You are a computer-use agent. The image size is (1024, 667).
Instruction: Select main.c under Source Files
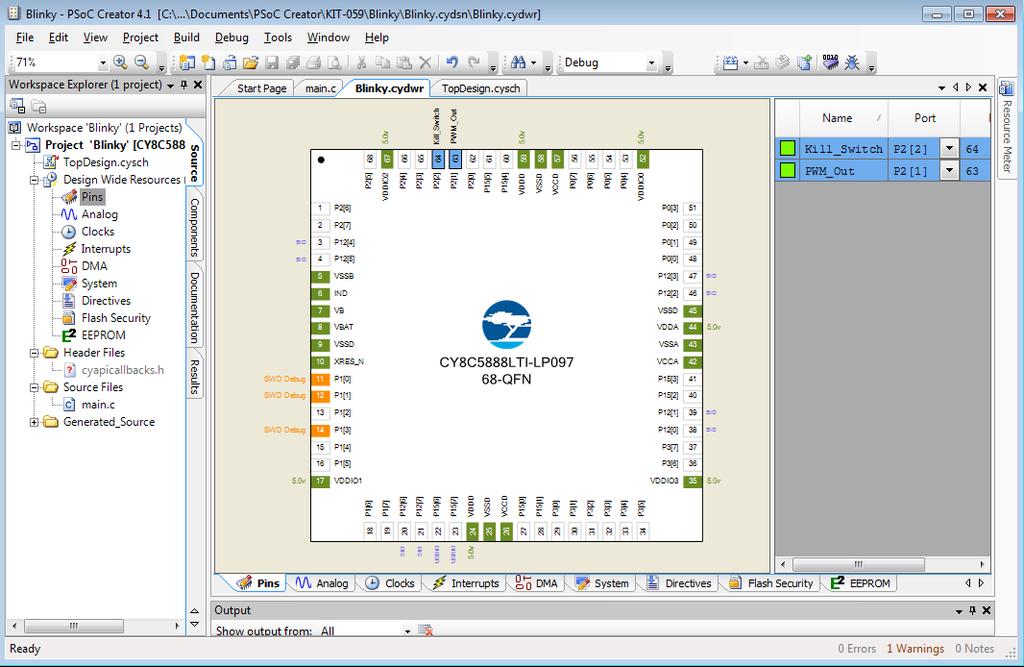pos(98,404)
